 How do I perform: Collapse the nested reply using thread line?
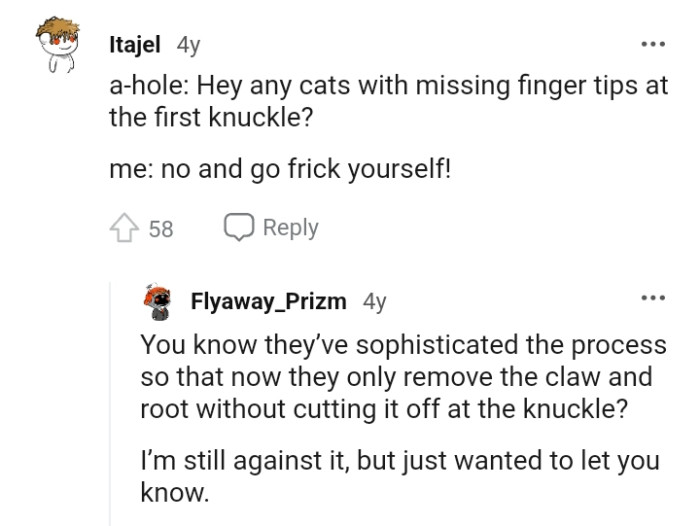point(110,400)
